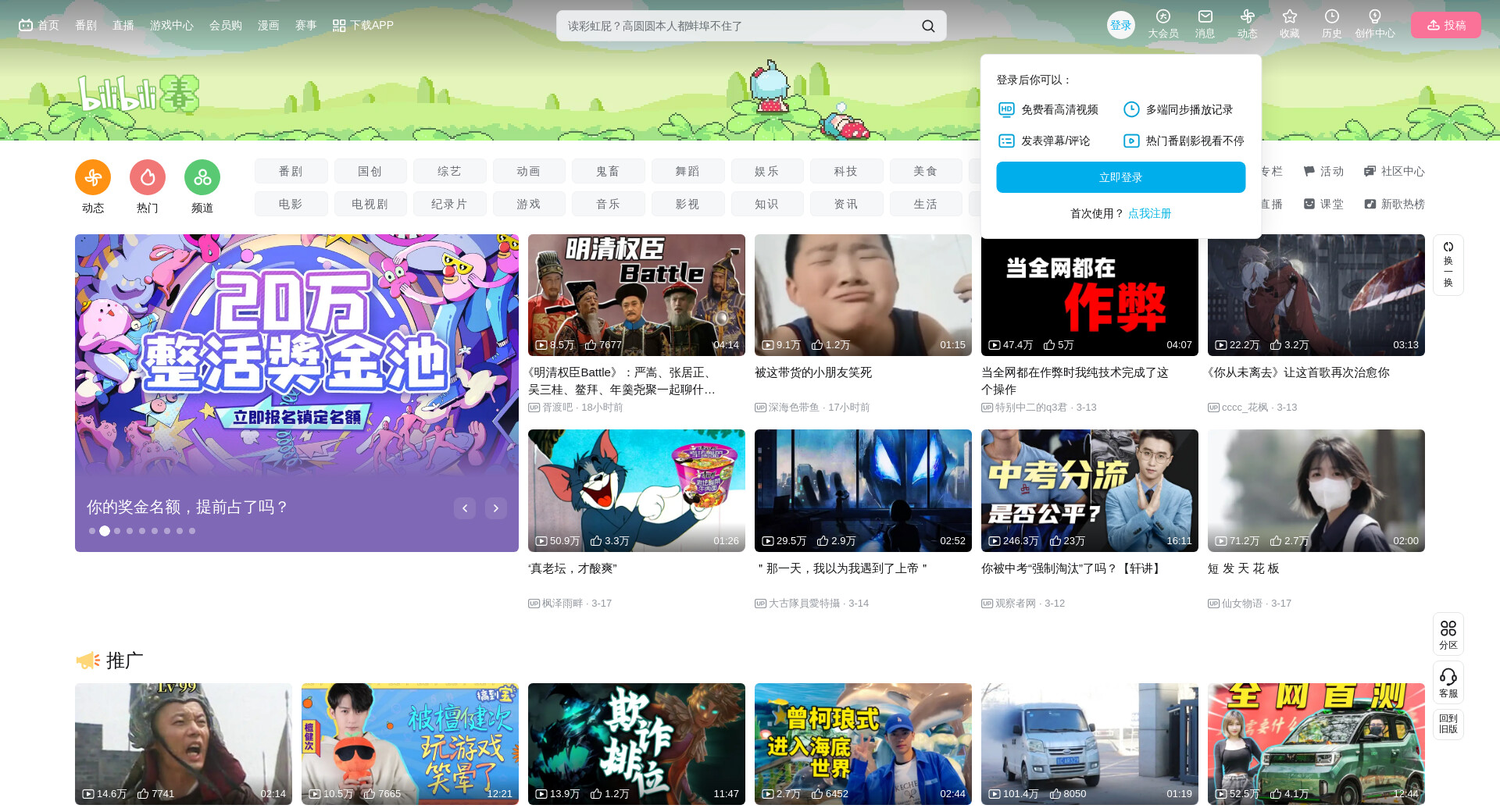Image resolution: width=1500 pixels, height=812 pixels.
Task: Open the 欺诈排位 promoted video thumbnail
Action: click(637, 744)
